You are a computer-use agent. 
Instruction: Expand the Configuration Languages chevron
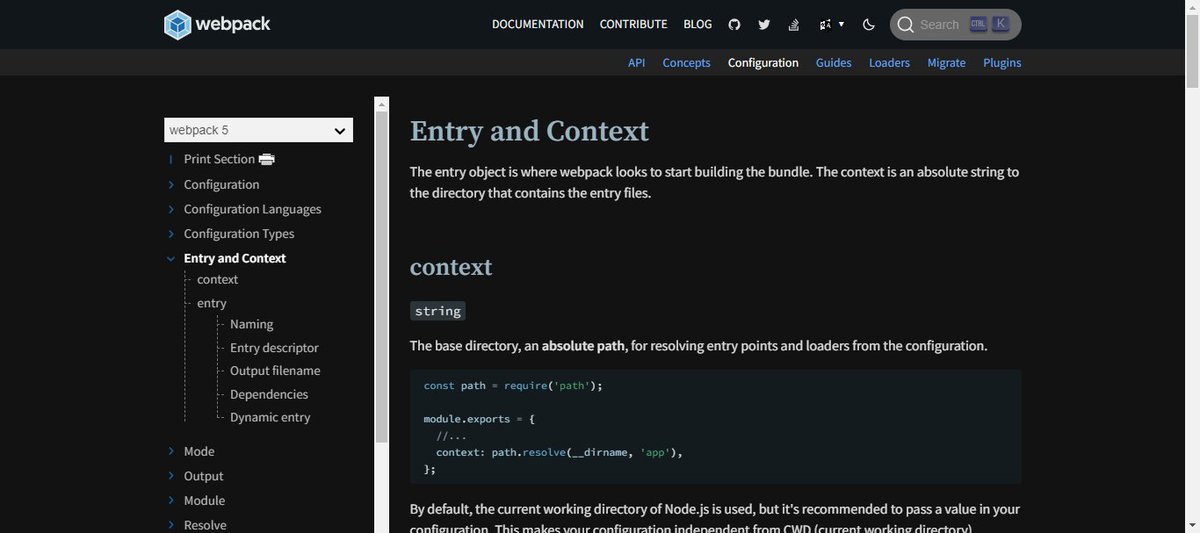(171, 209)
